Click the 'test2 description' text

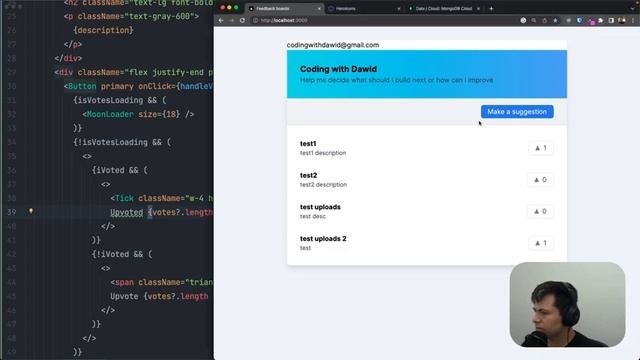(323, 185)
